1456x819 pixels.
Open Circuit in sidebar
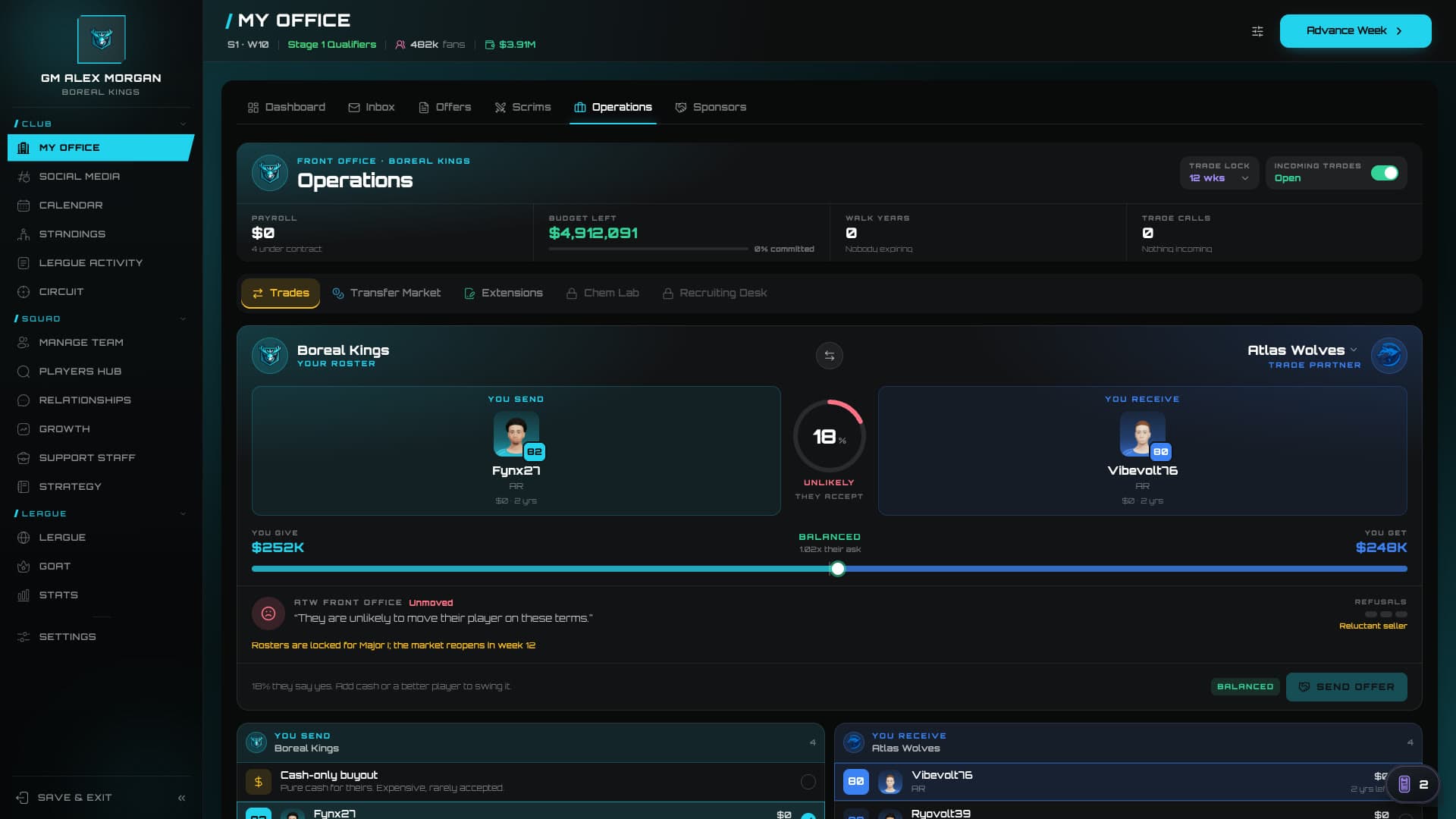coord(101,292)
